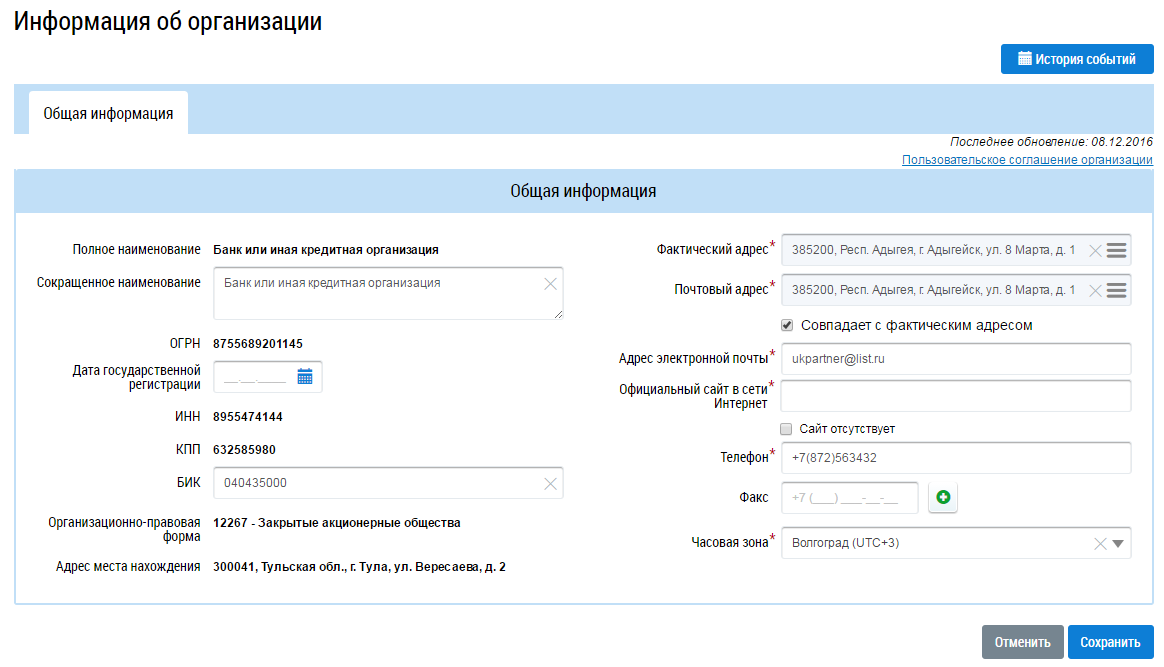
Task: Click the phone number input field
Action: pos(955,458)
